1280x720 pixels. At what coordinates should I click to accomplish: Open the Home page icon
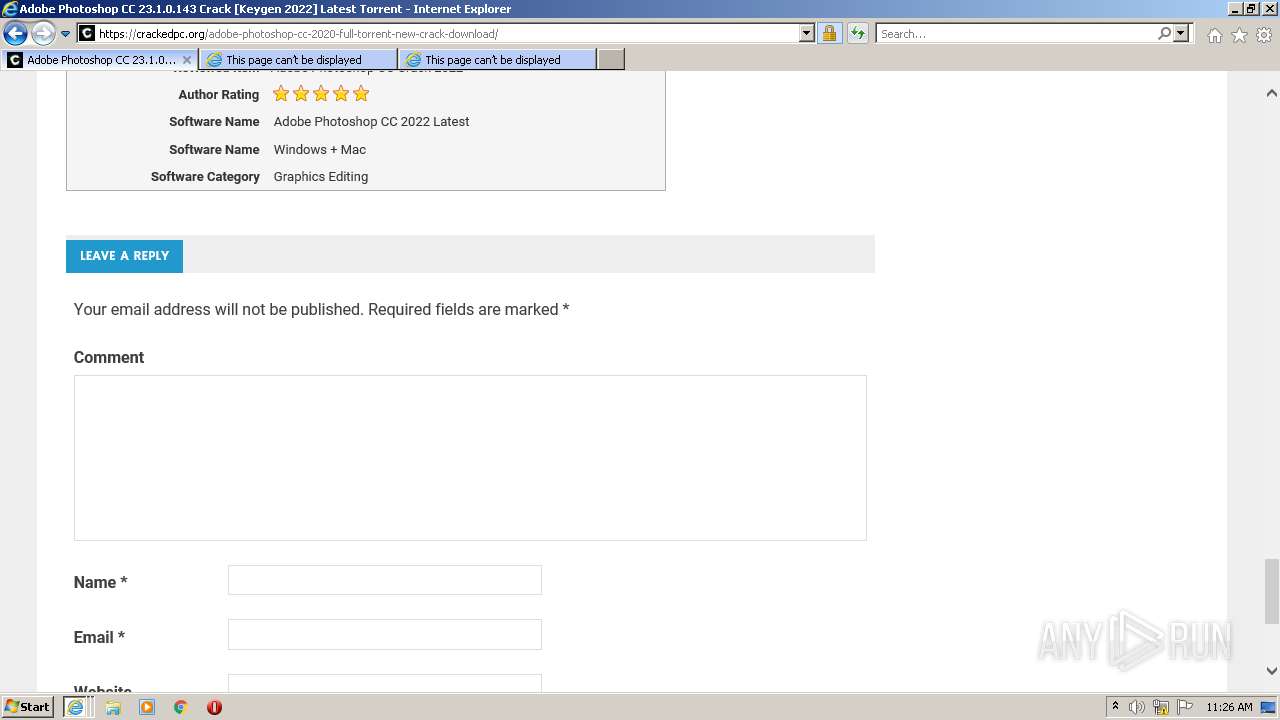(x=1214, y=35)
